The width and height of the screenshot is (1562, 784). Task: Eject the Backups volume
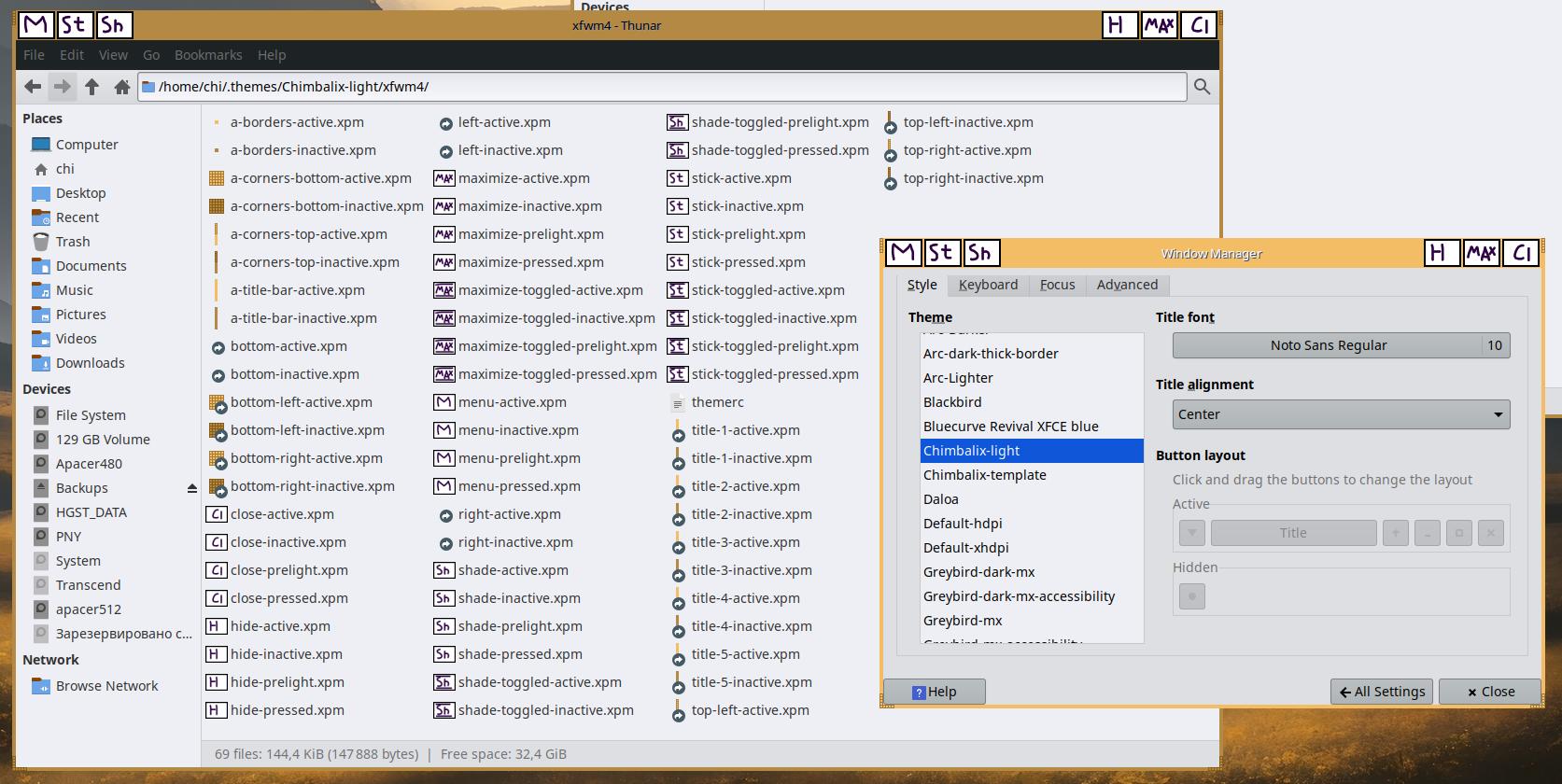pyautogui.click(x=191, y=488)
